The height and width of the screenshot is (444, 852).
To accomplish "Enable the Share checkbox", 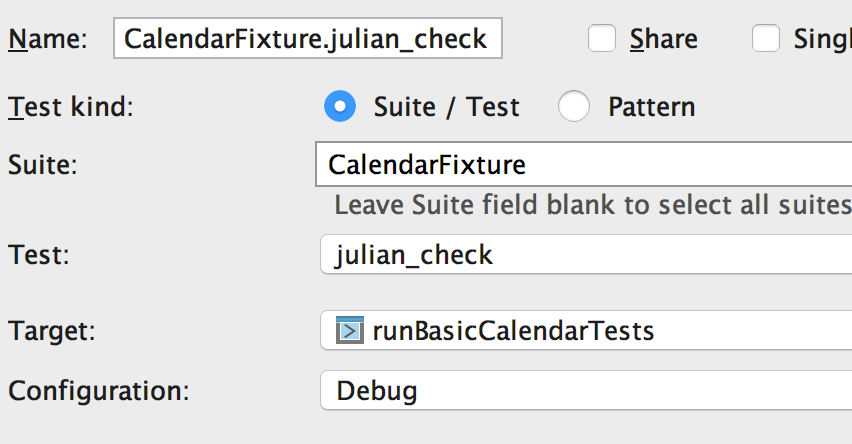I will tap(602, 39).
